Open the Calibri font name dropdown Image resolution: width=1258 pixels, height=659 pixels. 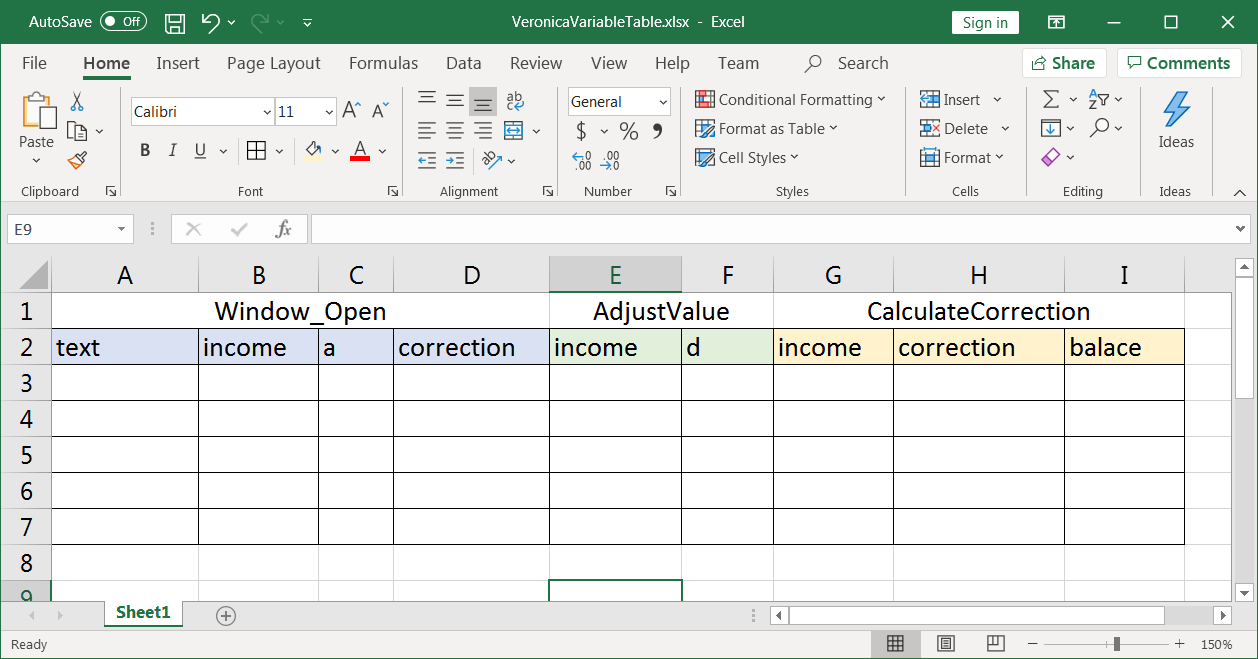click(x=267, y=112)
